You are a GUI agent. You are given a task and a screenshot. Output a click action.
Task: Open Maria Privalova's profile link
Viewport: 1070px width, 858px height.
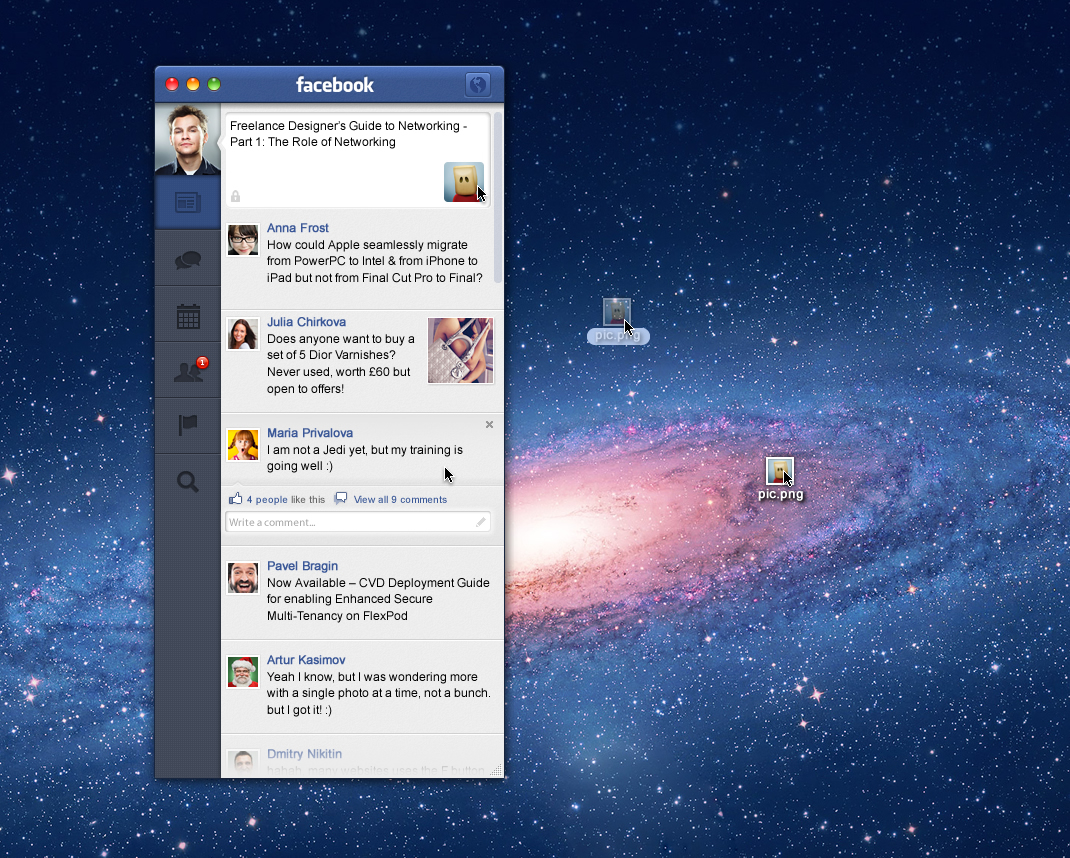tap(310, 433)
